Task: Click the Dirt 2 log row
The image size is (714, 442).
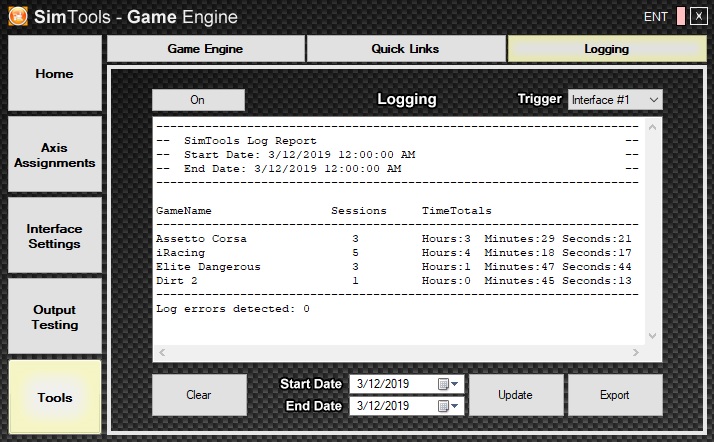Action: [x=394, y=281]
